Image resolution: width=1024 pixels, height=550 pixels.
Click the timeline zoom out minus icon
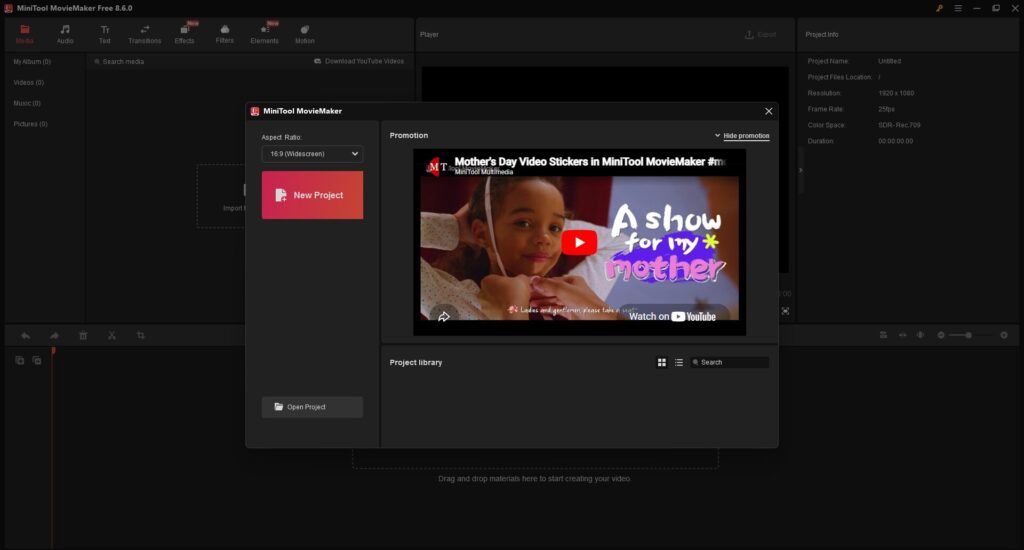pos(941,335)
